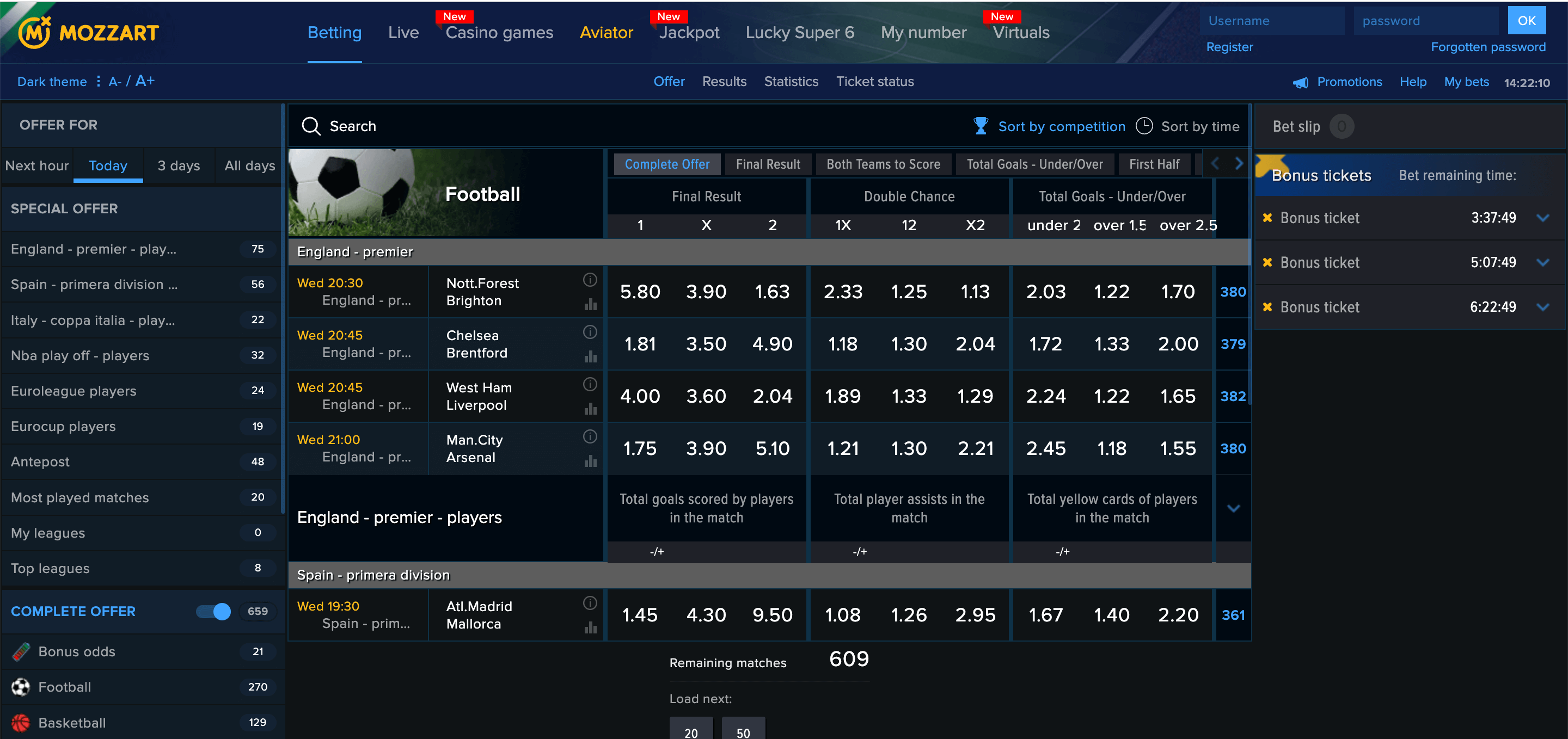The height and width of the screenshot is (739, 1568).
Task: Open Euroleague players special offer
Action: click(143, 391)
